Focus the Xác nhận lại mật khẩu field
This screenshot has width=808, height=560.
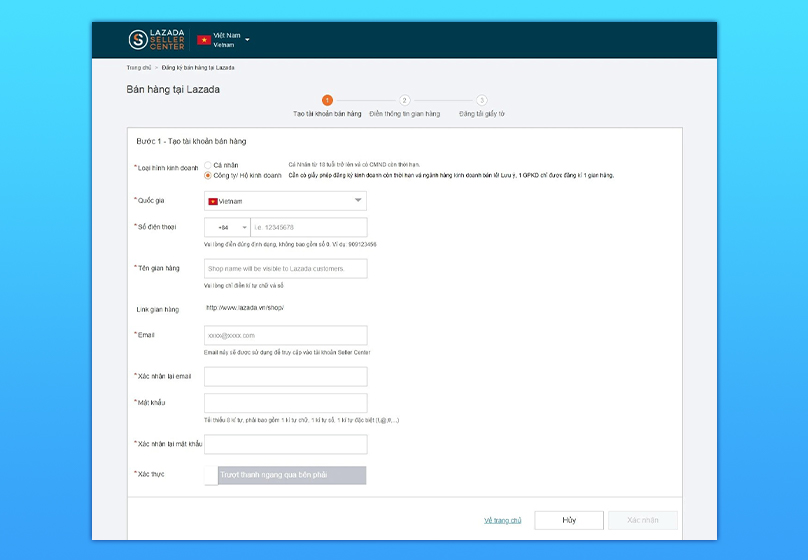click(x=285, y=444)
